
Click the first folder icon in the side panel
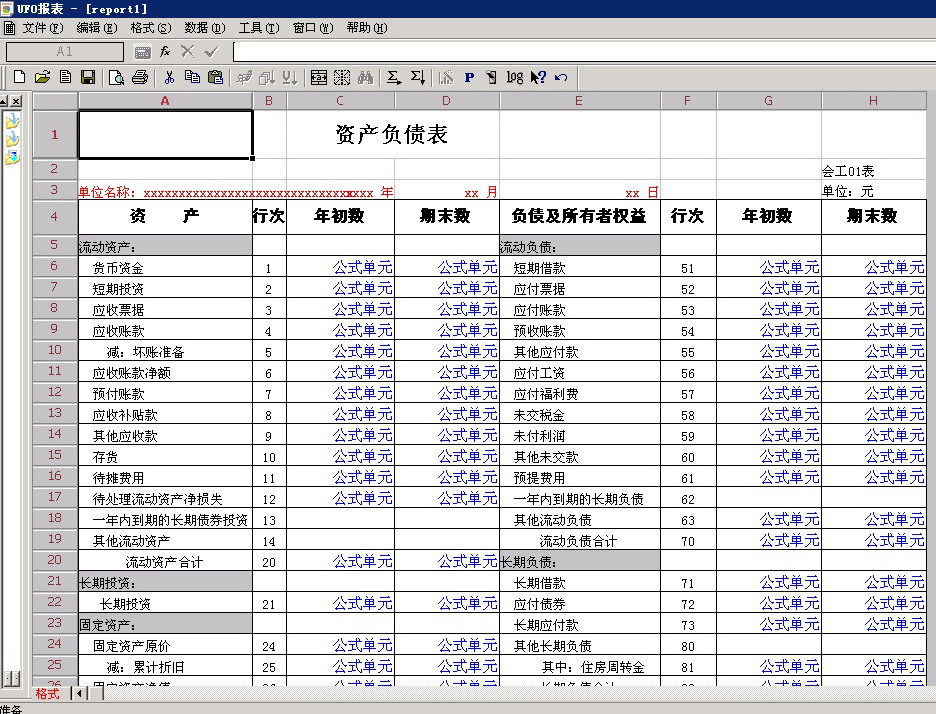click(x=12, y=121)
